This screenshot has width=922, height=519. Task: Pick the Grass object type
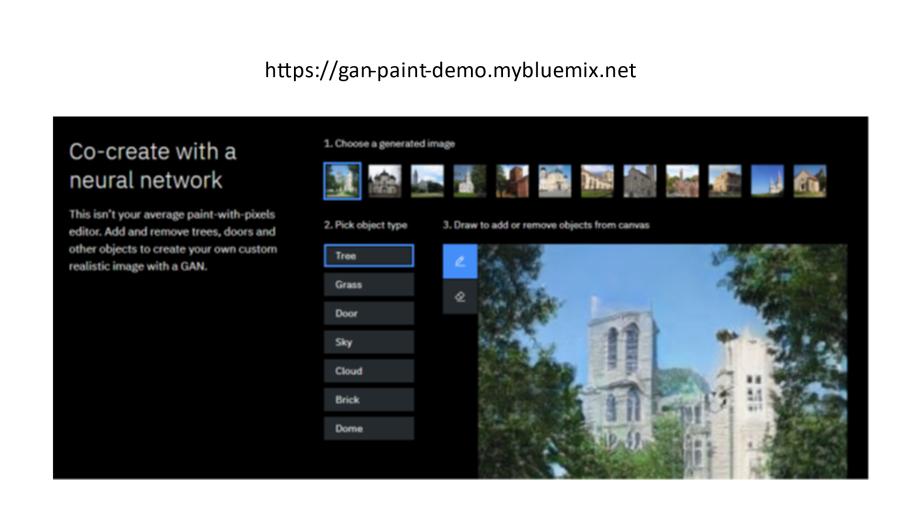(x=368, y=285)
